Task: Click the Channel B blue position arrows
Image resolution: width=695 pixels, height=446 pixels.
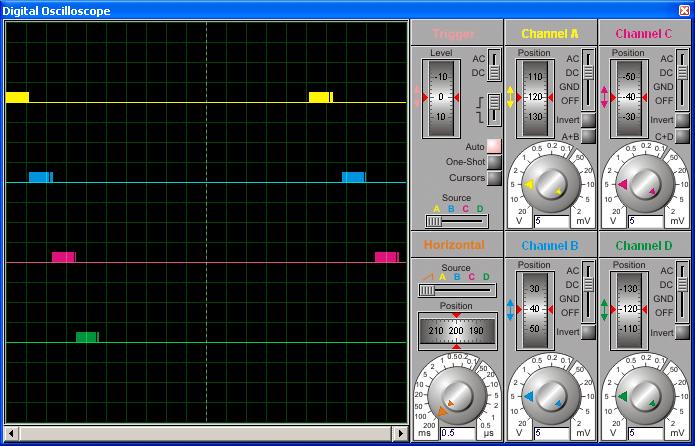Action: coord(510,309)
